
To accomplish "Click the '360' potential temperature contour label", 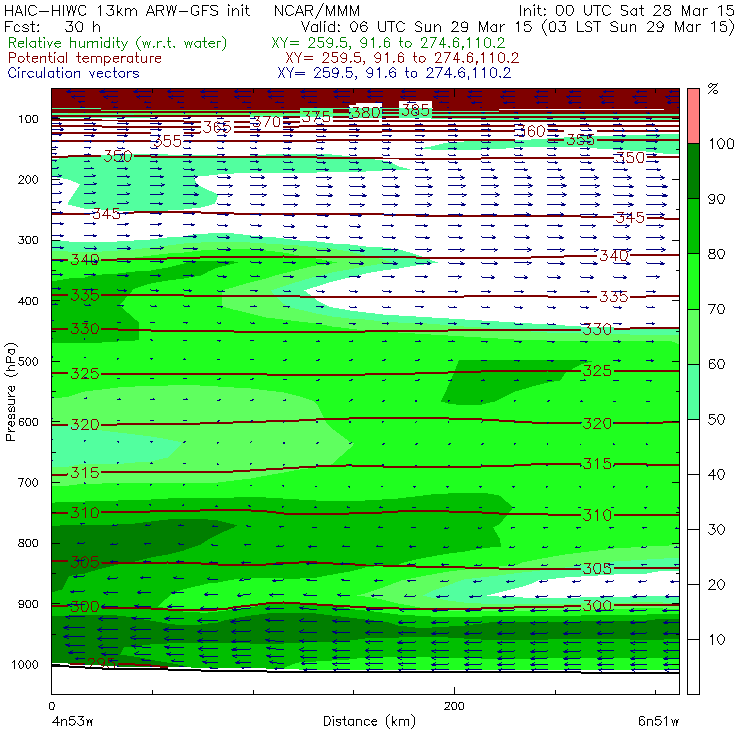I will [x=531, y=131].
